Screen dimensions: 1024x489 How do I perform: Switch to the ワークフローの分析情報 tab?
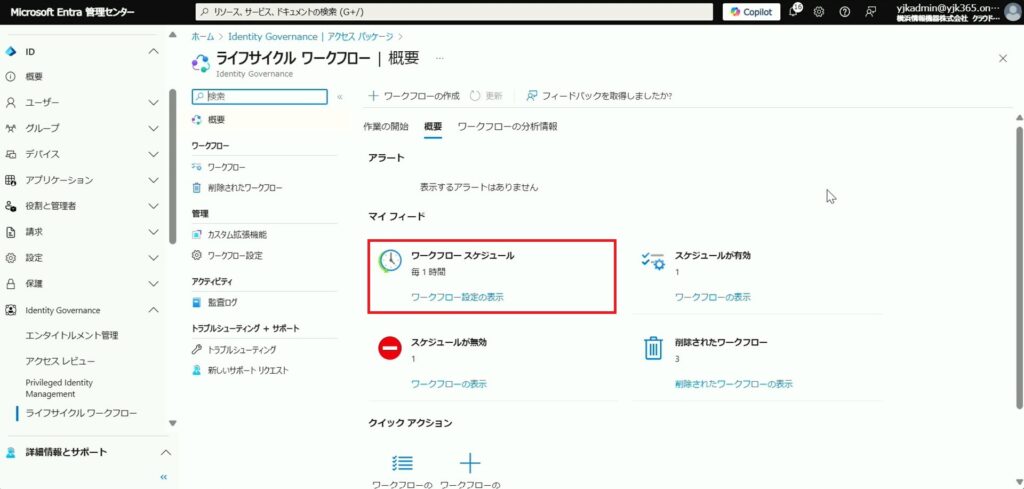click(507, 127)
